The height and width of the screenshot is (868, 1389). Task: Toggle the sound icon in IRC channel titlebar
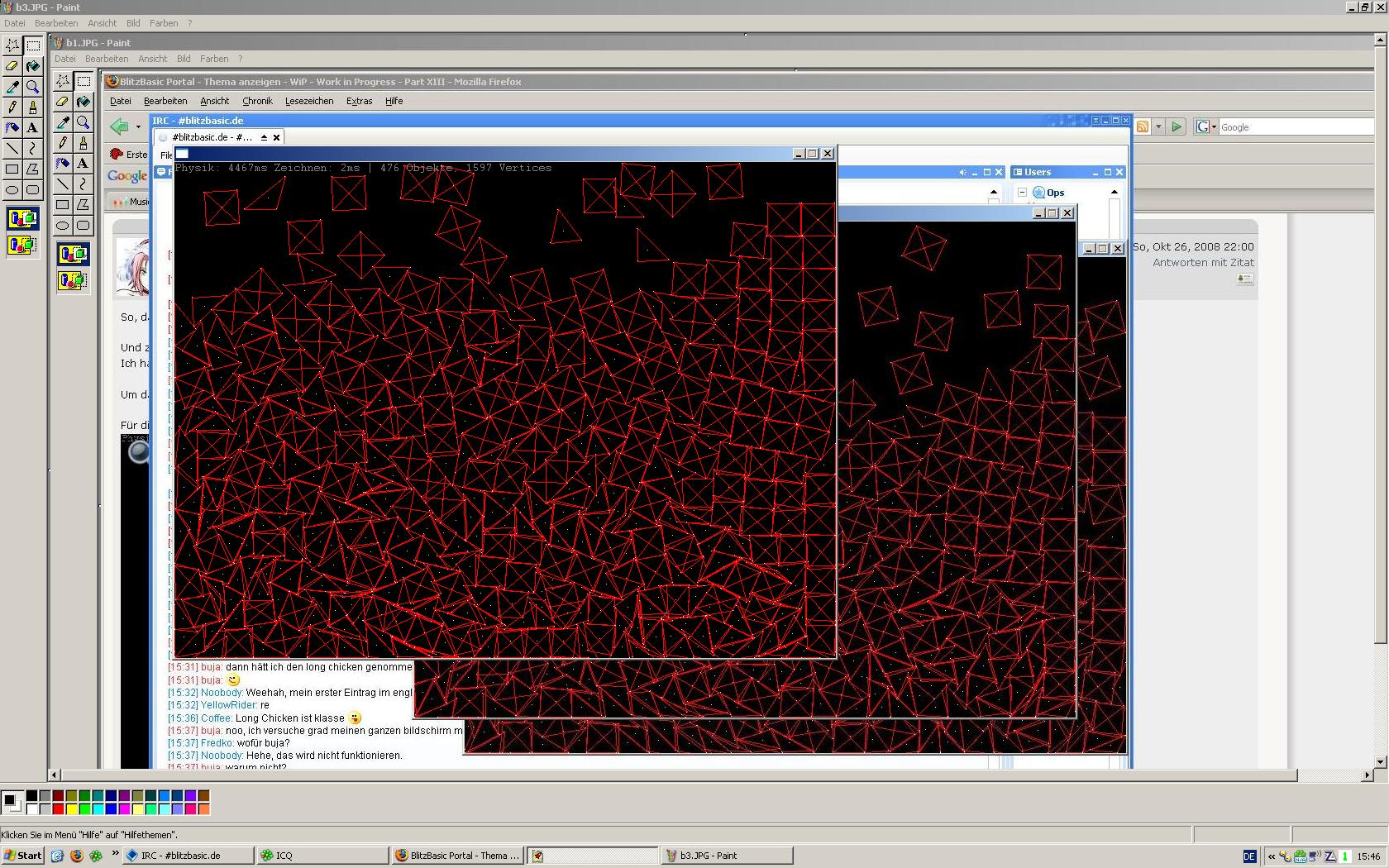click(x=962, y=172)
